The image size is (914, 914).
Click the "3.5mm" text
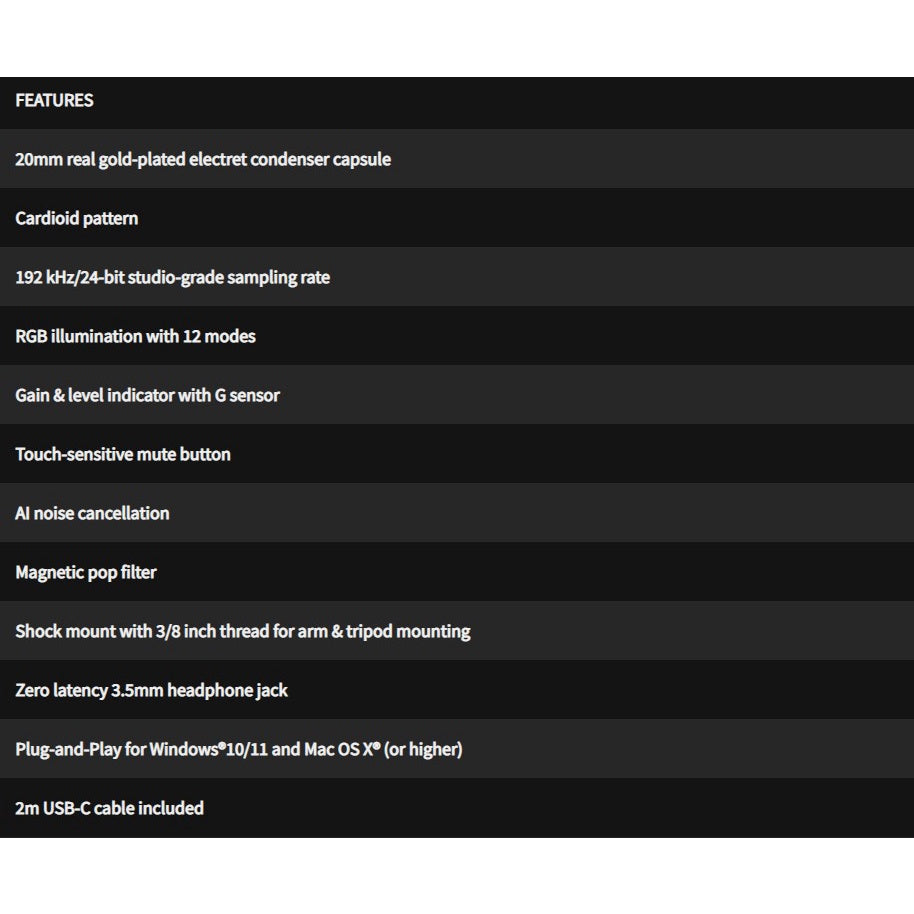[x=138, y=690]
